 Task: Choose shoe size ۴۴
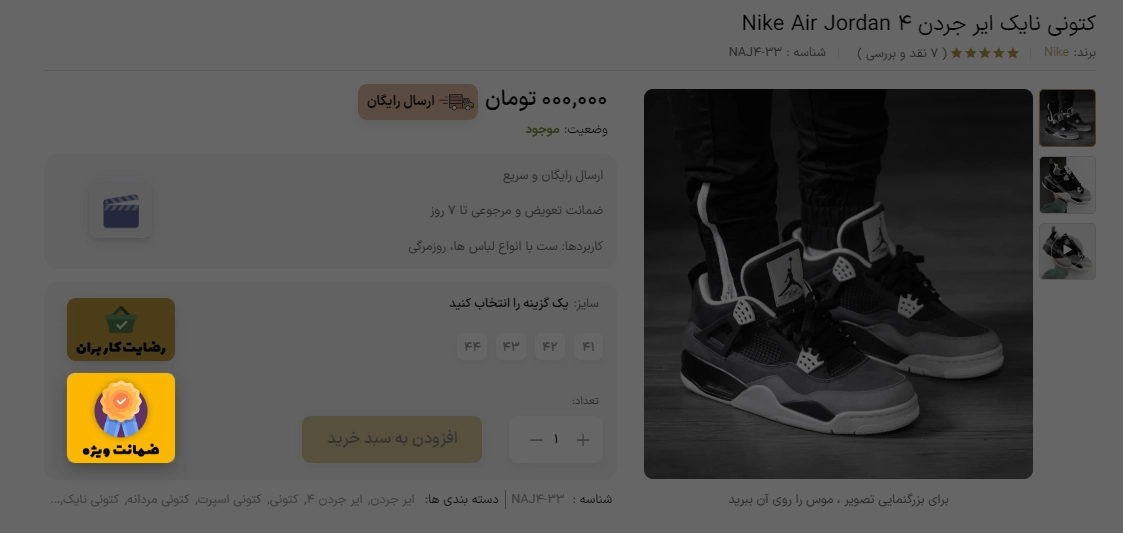click(x=472, y=347)
